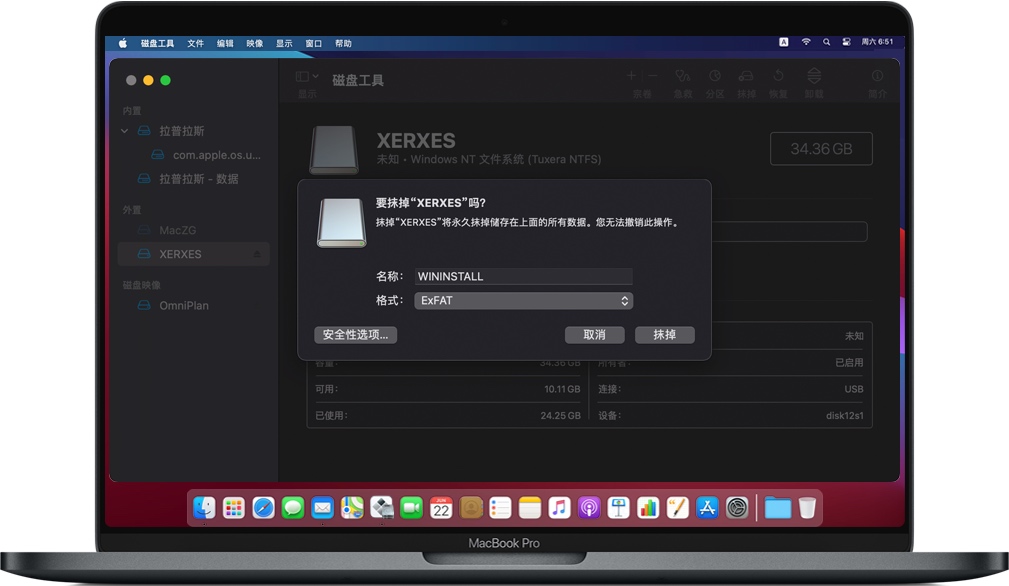The width and height of the screenshot is (1009, 586).
Task: Click the WININSTALL name input field
Action: [x=523, y=276]
